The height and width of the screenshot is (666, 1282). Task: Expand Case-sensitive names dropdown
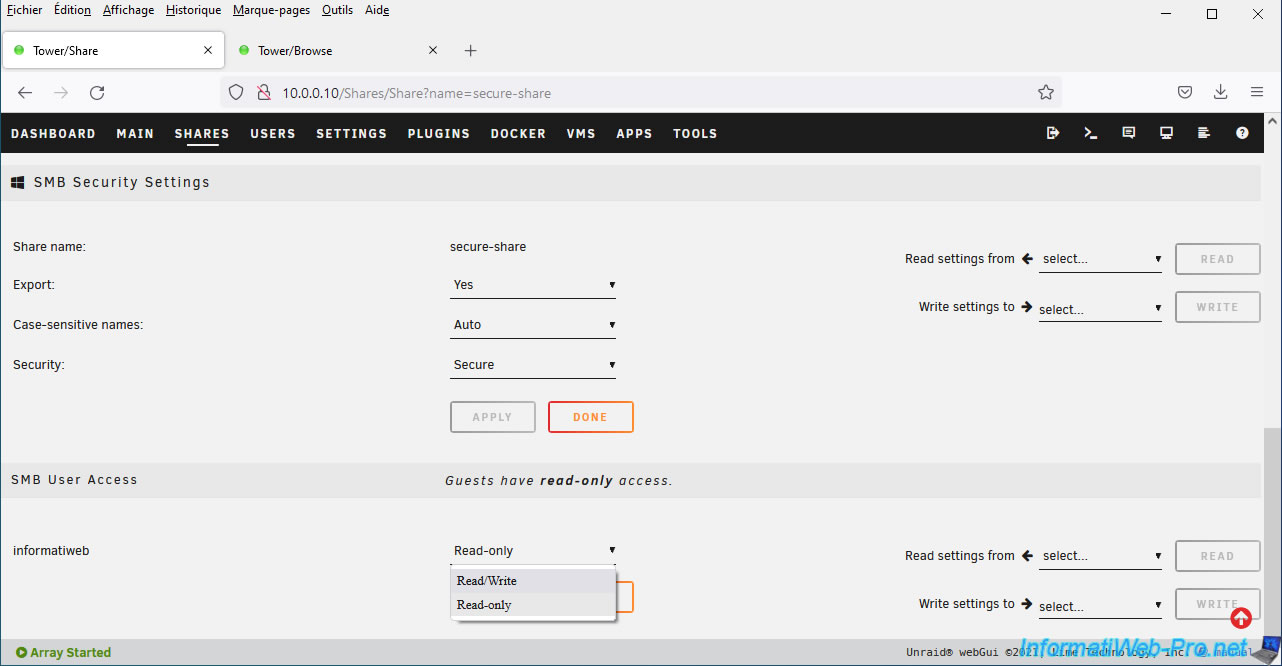coord(533,325)
